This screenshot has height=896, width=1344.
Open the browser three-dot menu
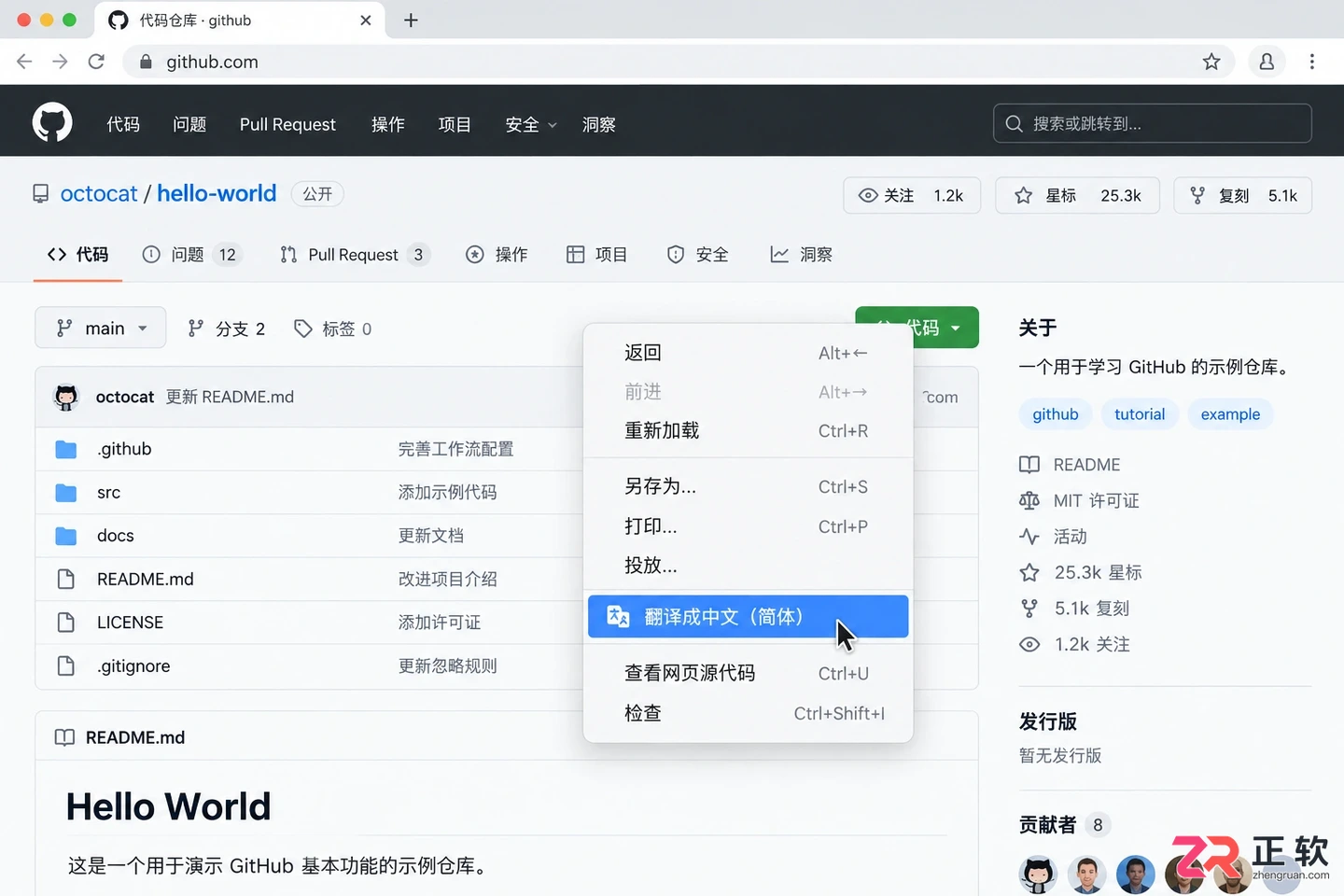pos(1312,62)
